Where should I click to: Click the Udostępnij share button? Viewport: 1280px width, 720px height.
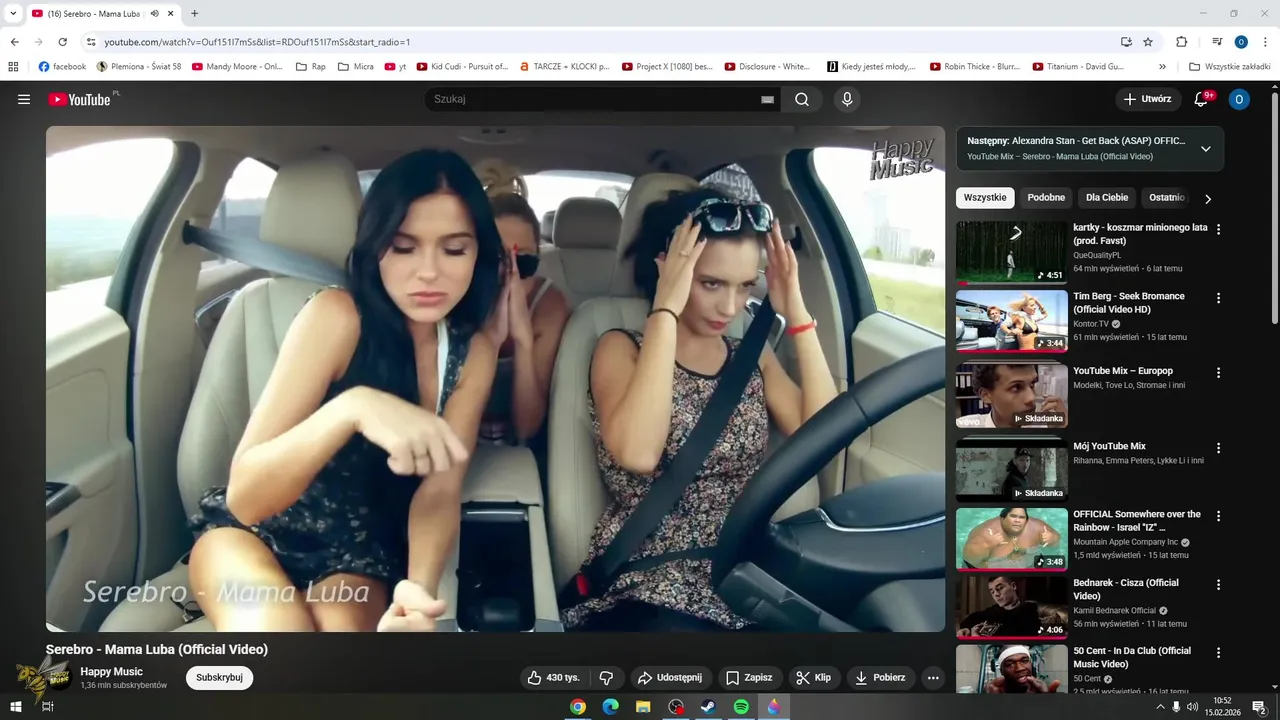click(671, 677)
